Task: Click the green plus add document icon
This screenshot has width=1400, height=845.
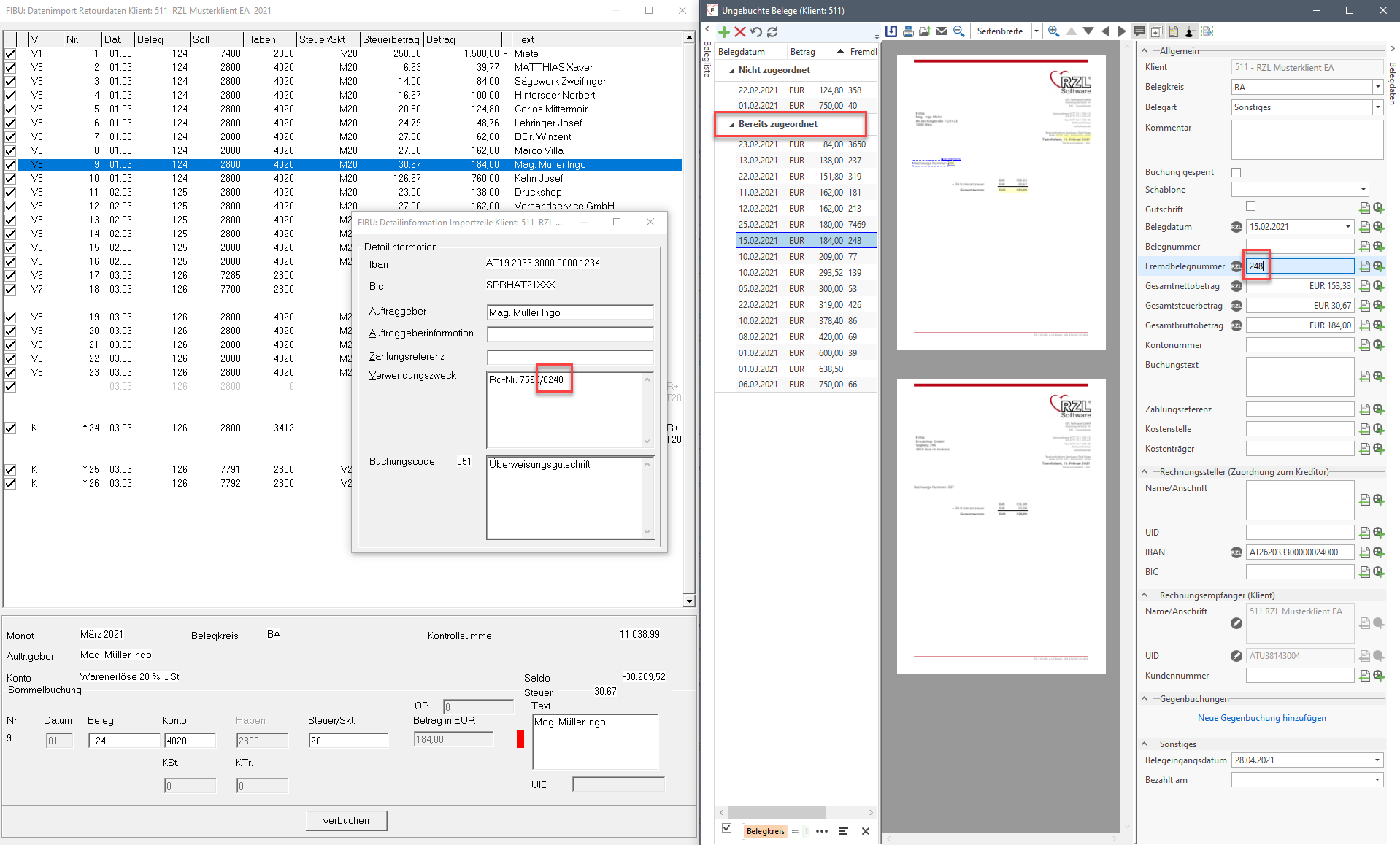Action: 723,32
